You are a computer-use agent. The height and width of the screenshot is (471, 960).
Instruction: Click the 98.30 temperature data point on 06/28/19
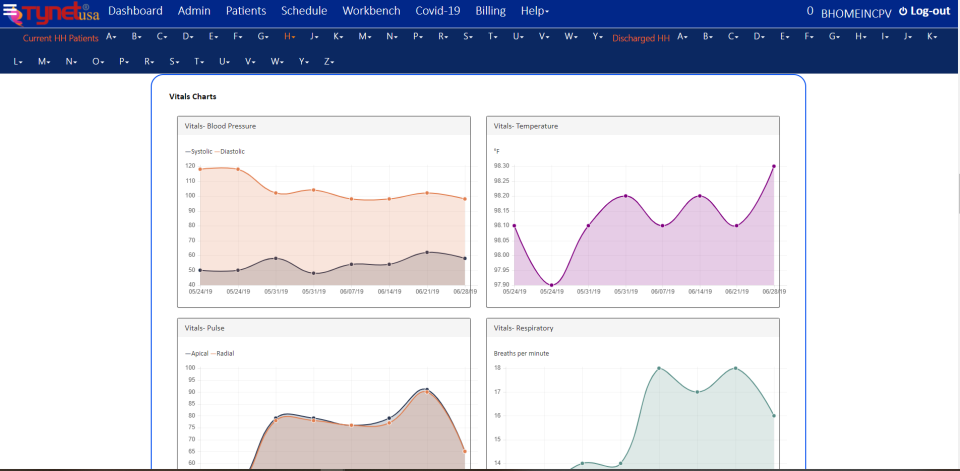tap(774, 166)
